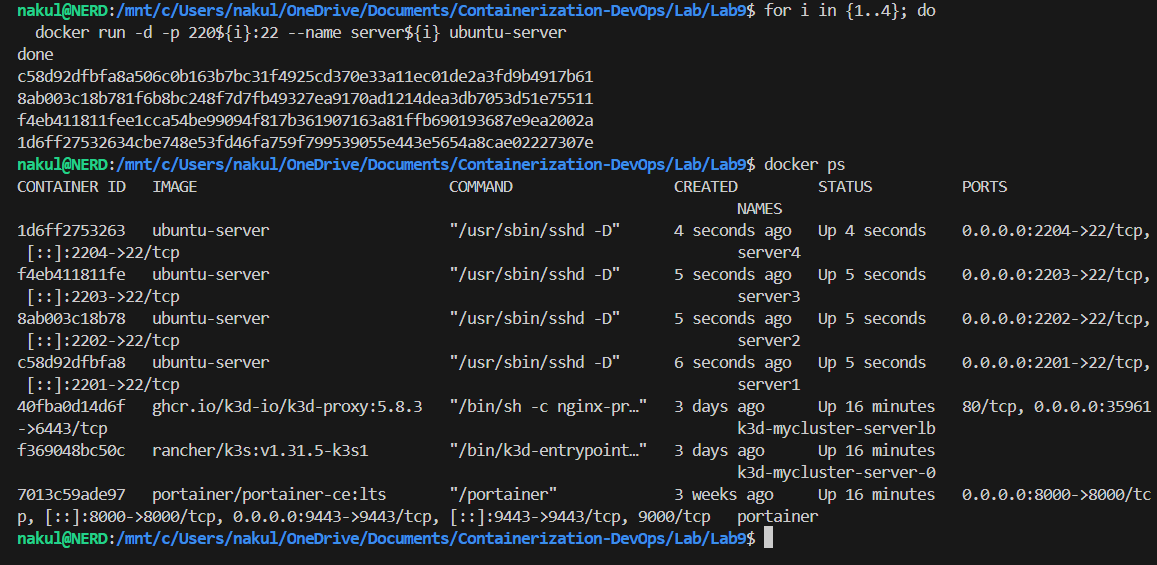The height and width of the screenshot is (565, 1157).
Task: Click the PORTS column header
Action: (984, 187)
